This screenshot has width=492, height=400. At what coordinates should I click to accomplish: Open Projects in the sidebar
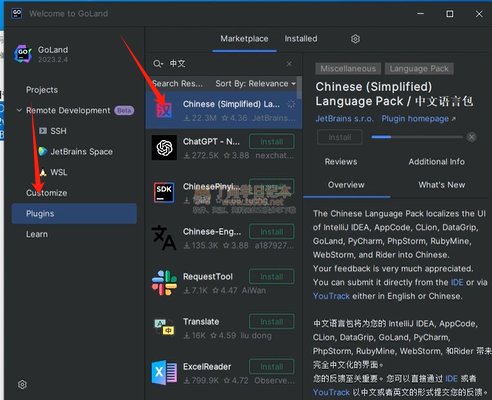[x=42, y=90]
